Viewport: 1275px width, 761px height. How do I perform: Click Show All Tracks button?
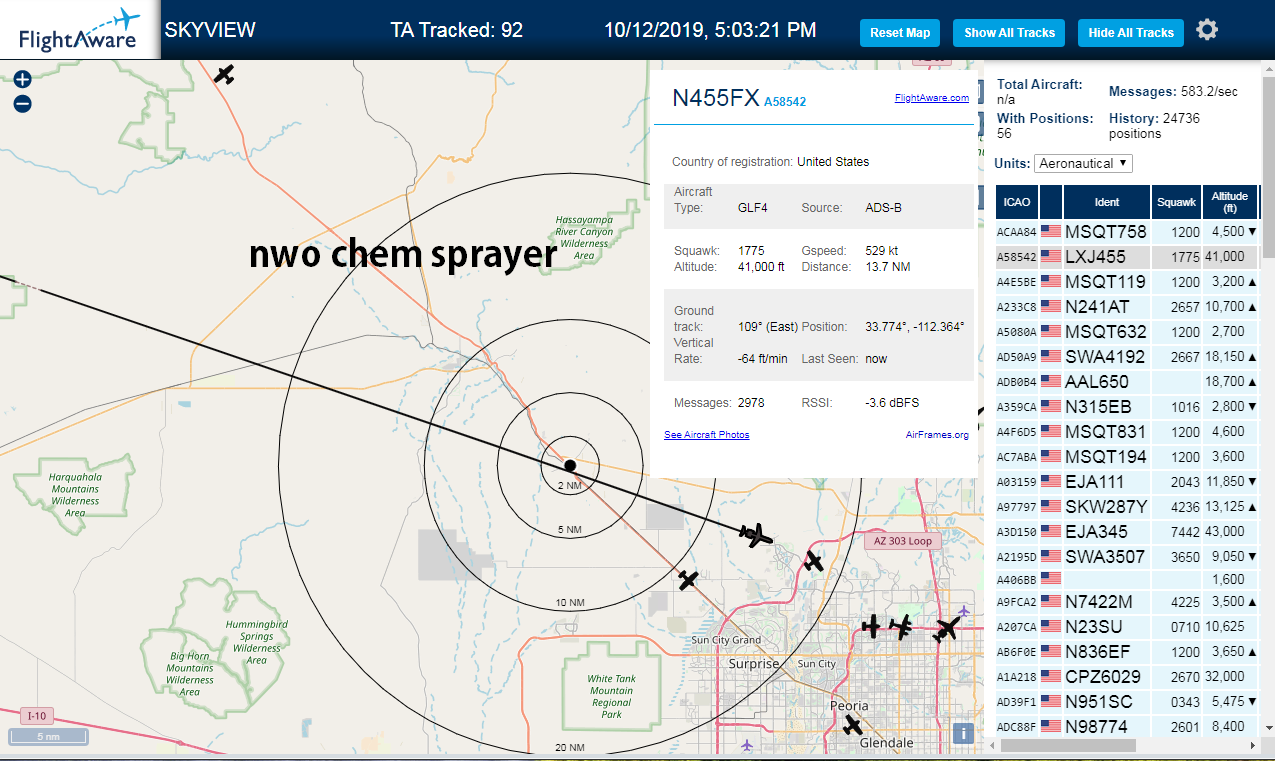1009,32
